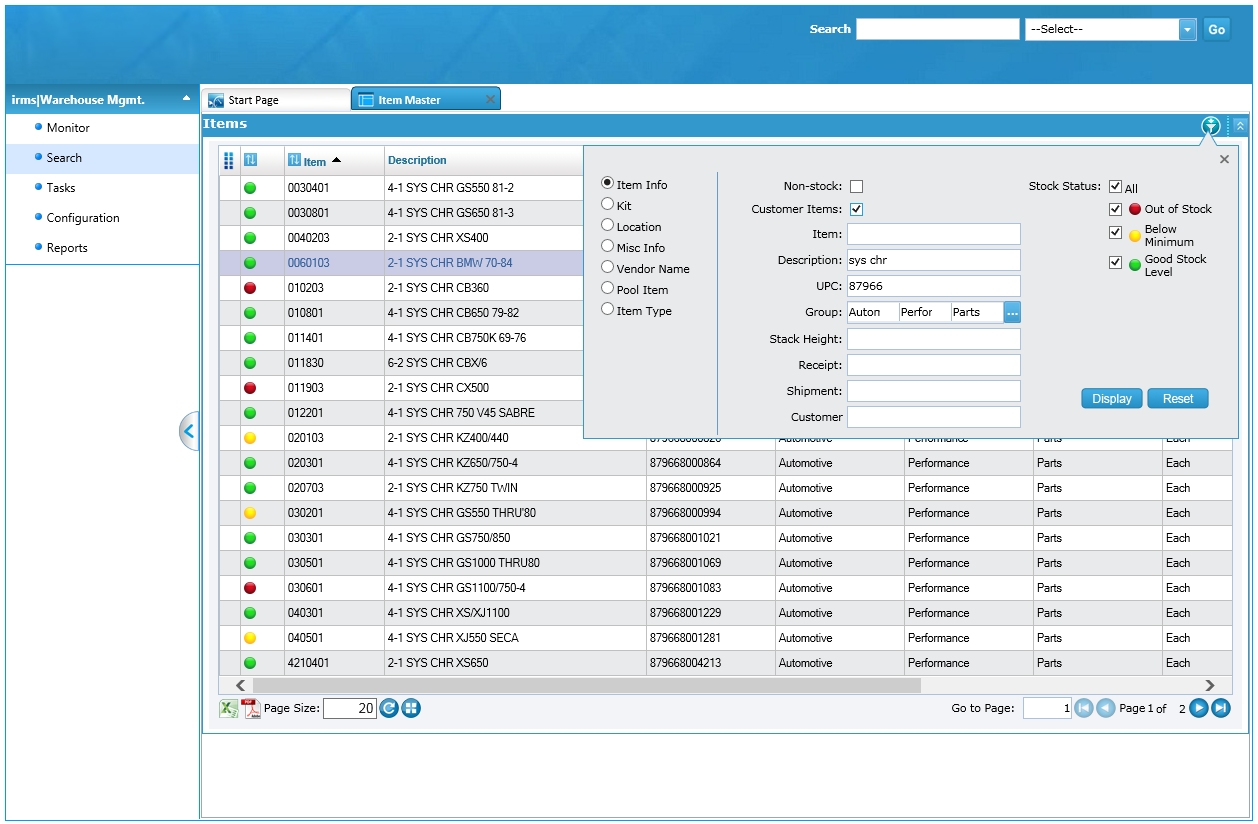The width and height of the screenshot is (1258, 824).
Task: Uncheck the Customer Items checkbox
Action: (x=856, y=209)
